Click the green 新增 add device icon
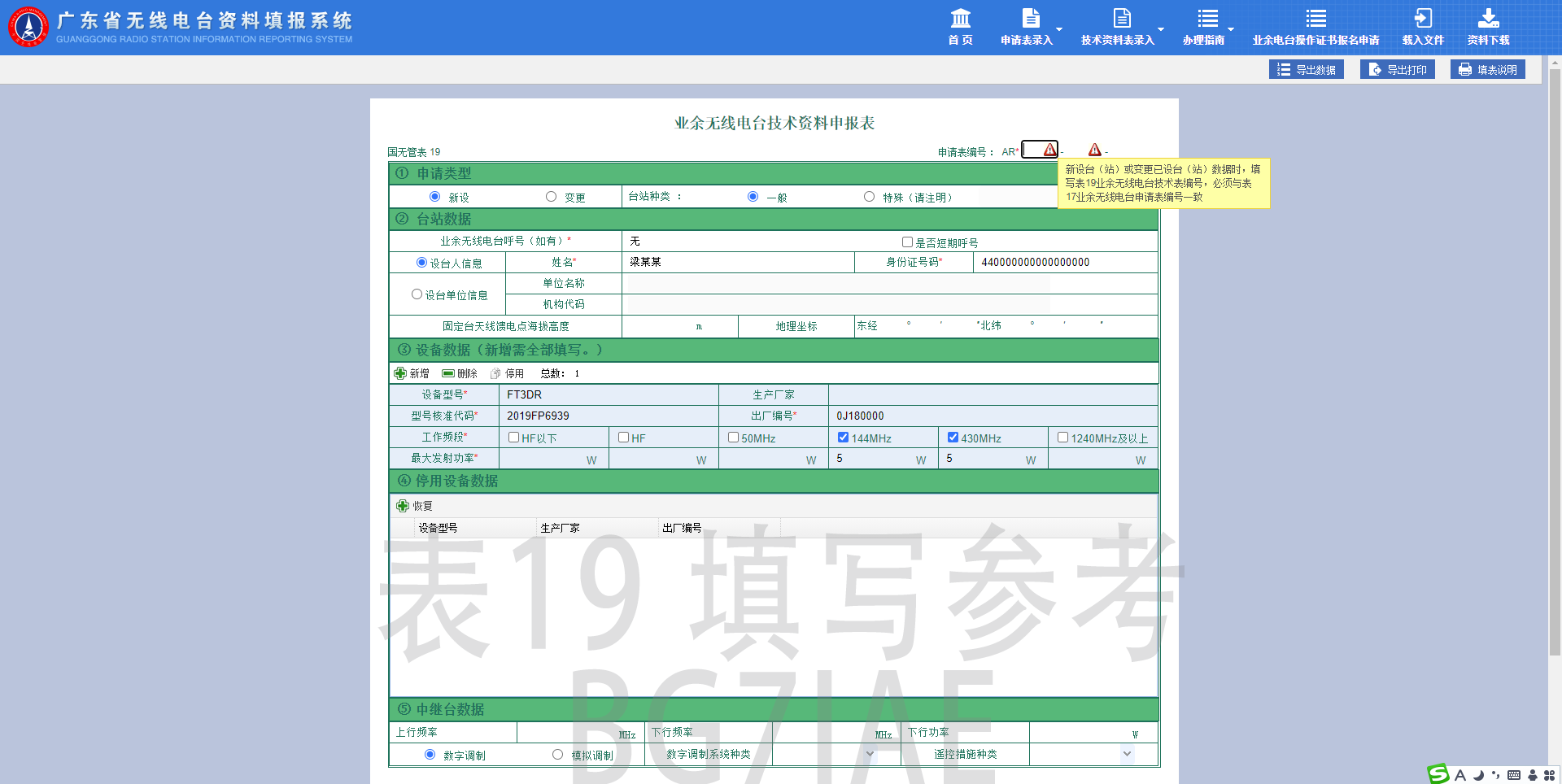The width and height of the screenshot is (1562, 784). click(400, 373)
